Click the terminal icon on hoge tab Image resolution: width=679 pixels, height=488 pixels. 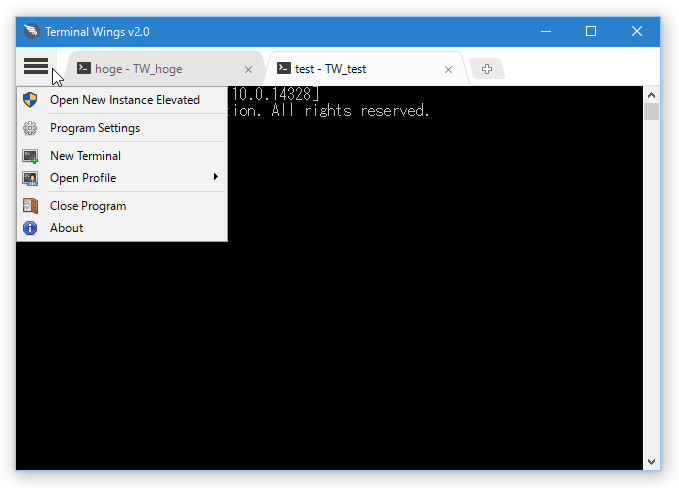coord(84,68)
